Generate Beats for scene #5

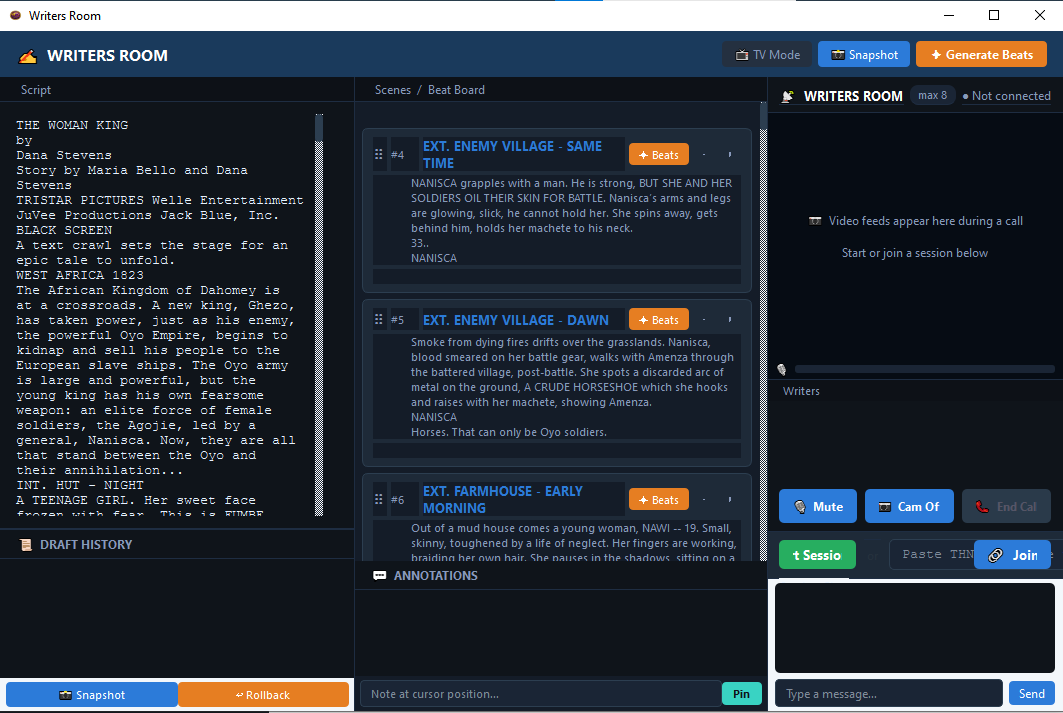[658, 319]
